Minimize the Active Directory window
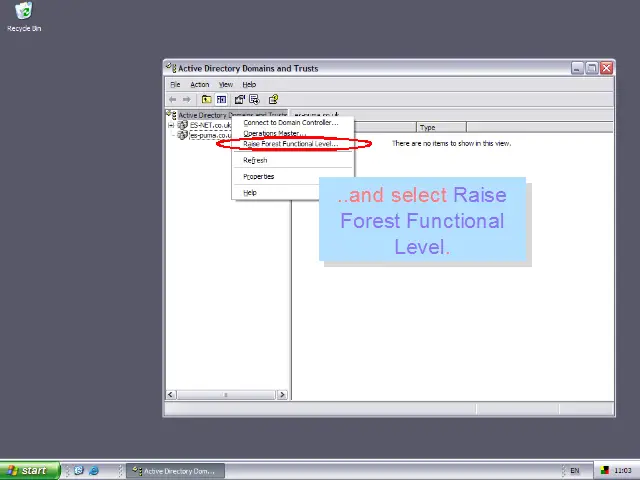The height and width of the screenshot is (480, 640). 577,68
